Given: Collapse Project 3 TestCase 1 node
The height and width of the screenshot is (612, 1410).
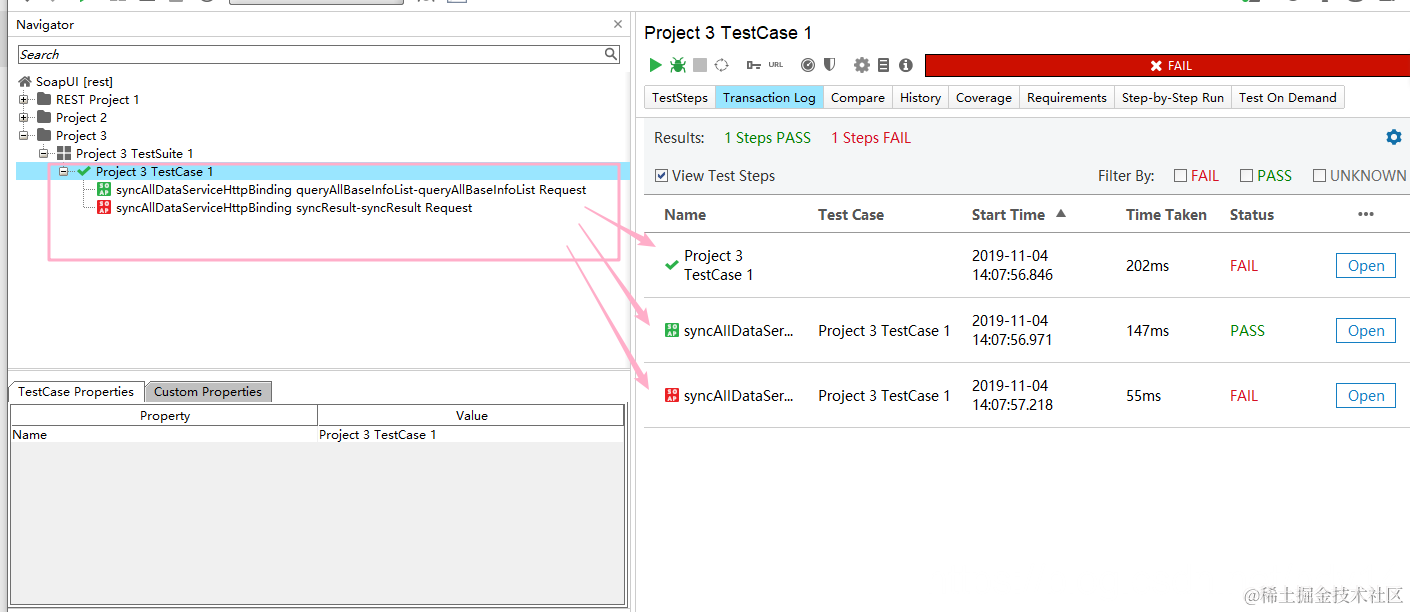Looking at the screenshot, I should tap(64, 171).
